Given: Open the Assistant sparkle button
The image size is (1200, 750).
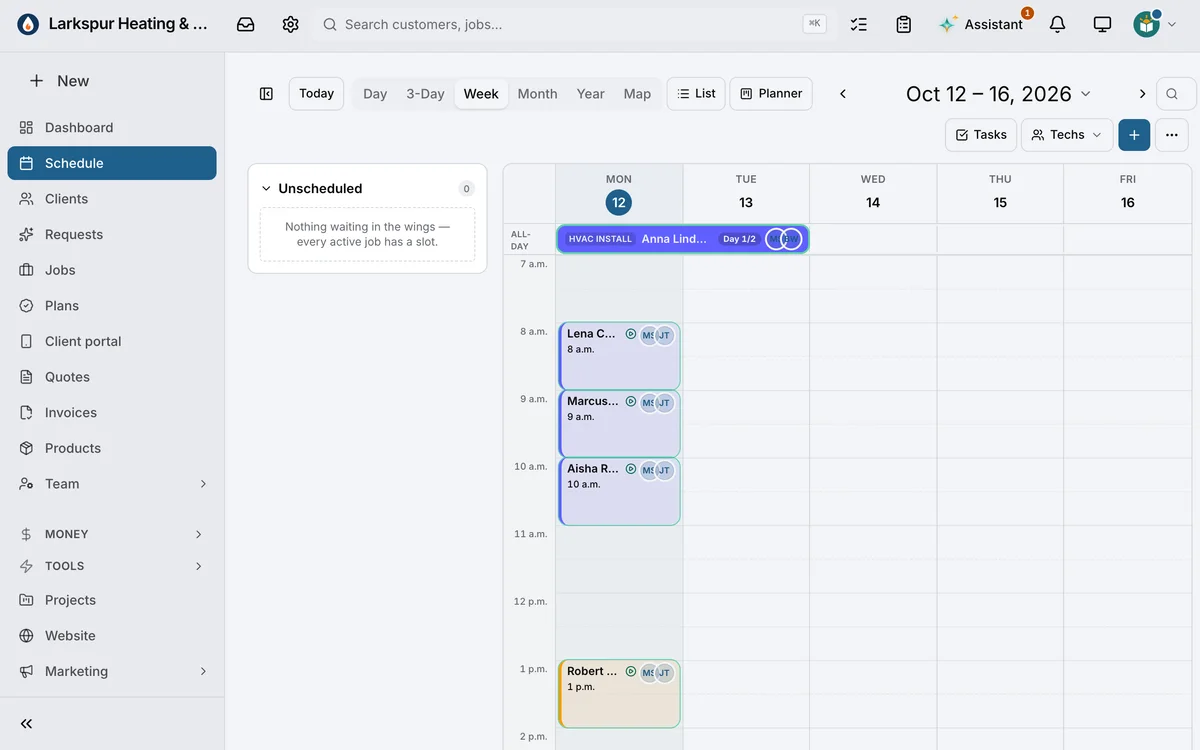Looking at the screenshot, I should coord(981,24).
